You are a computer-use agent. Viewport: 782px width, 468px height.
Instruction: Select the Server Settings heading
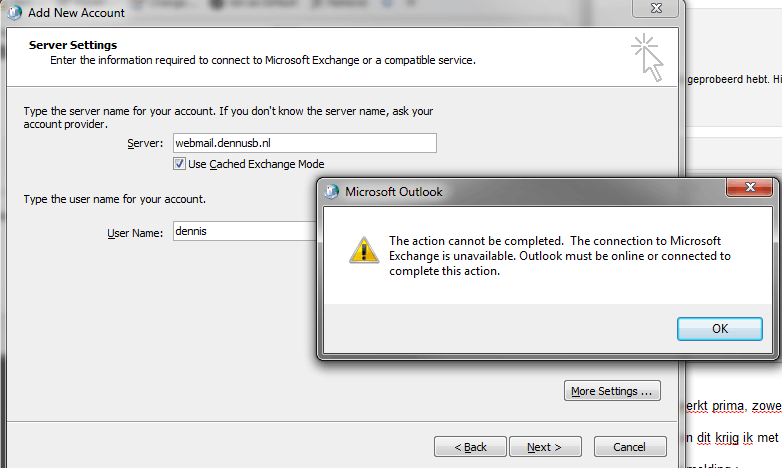click(73, 45)
